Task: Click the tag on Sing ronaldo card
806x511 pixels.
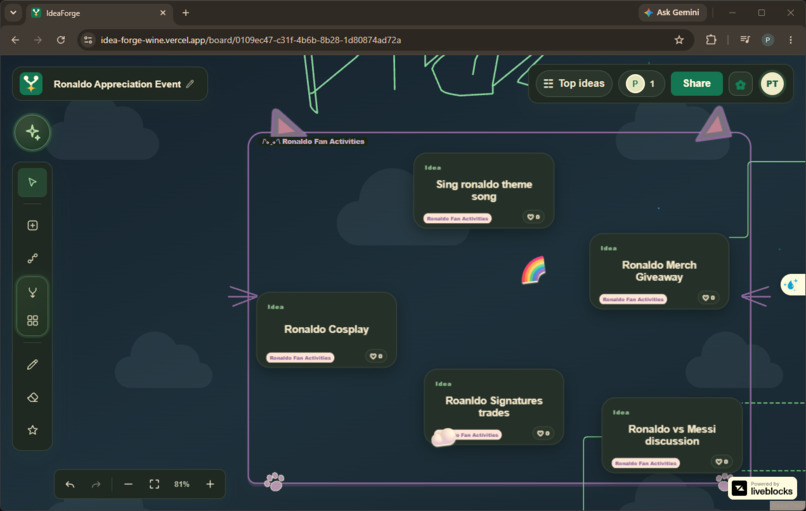Action: click(457, 218)
